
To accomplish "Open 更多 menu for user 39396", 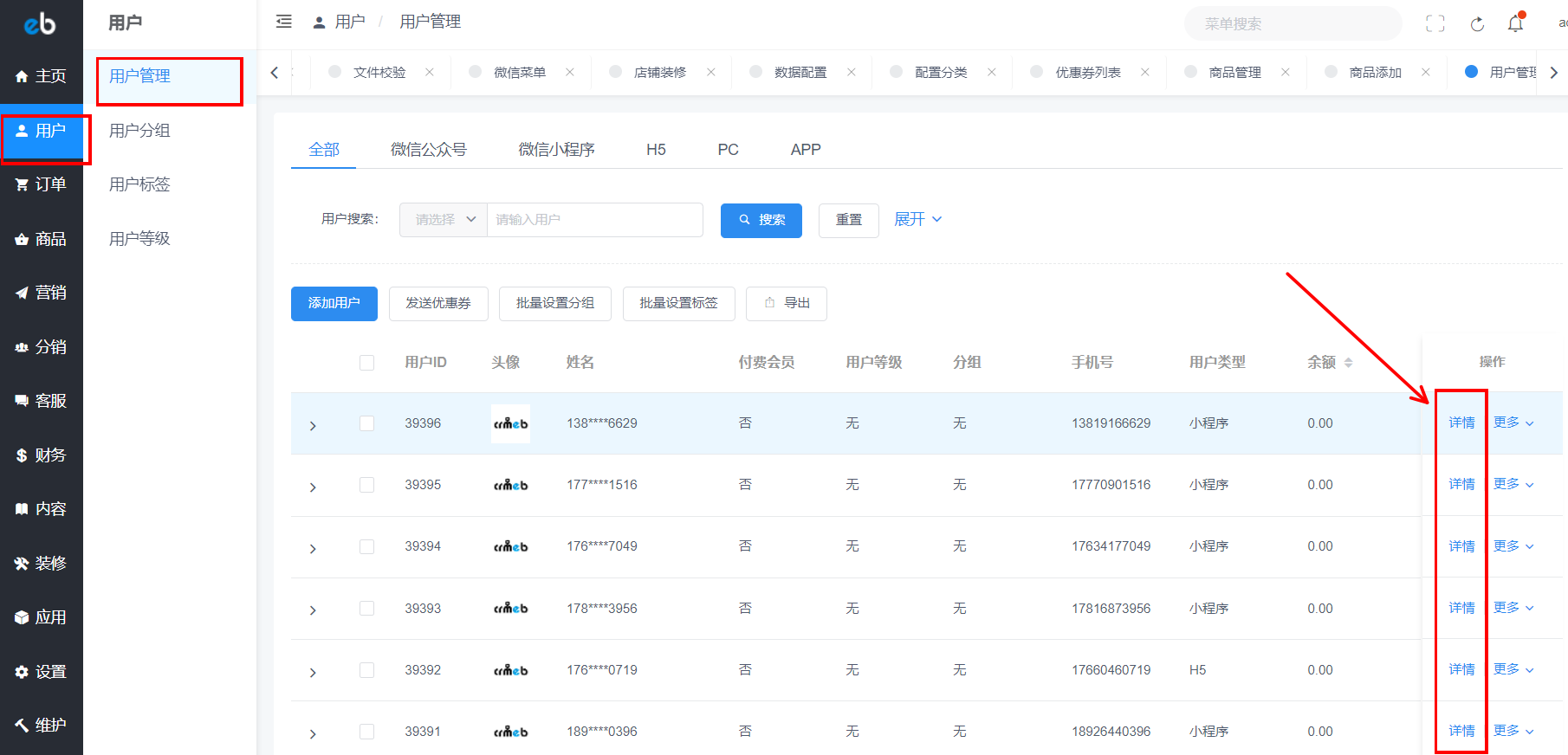I will (x=1513, y=423).
